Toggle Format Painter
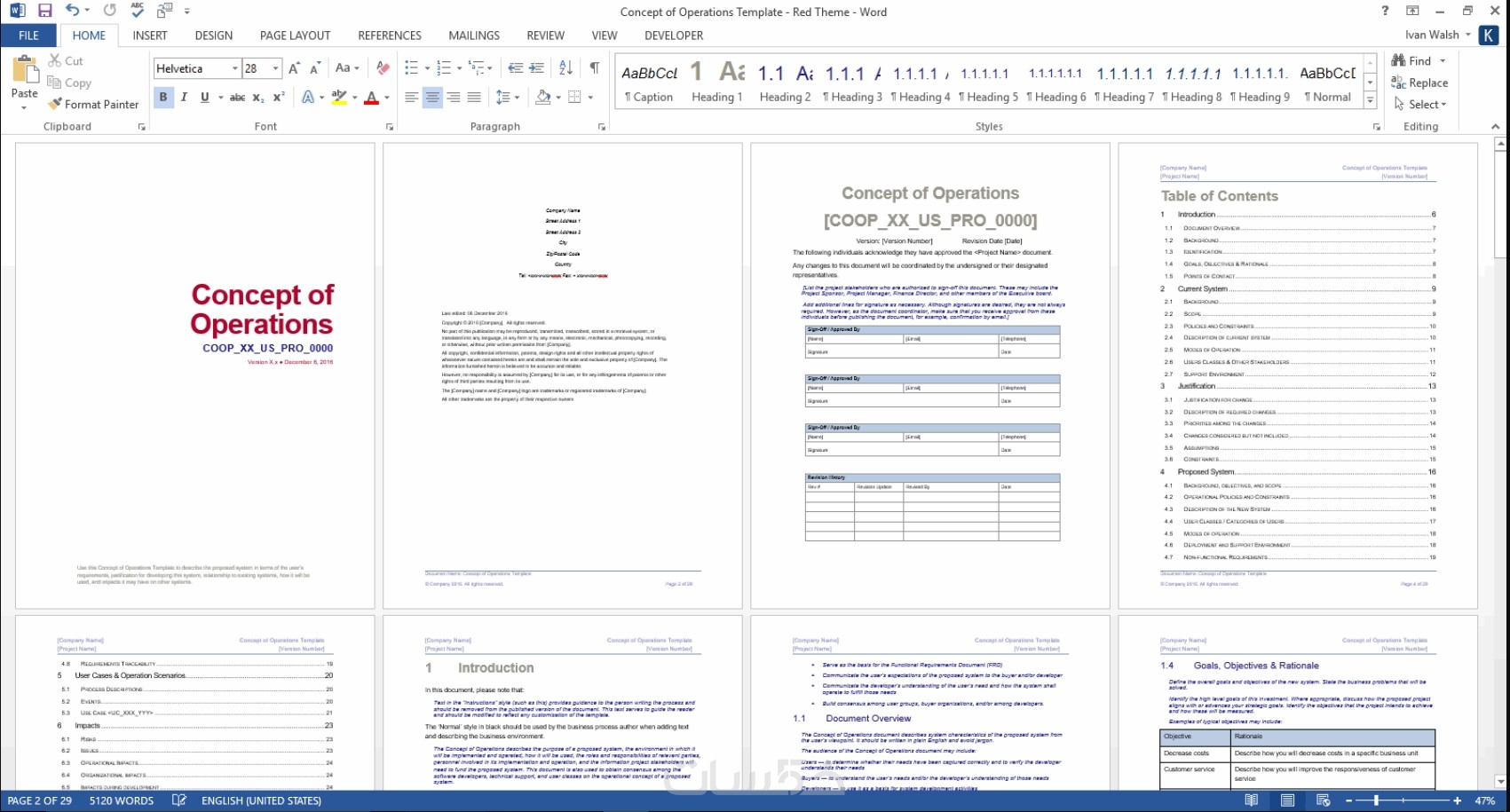Viewport: 1510px width, 812px height. 94,104
